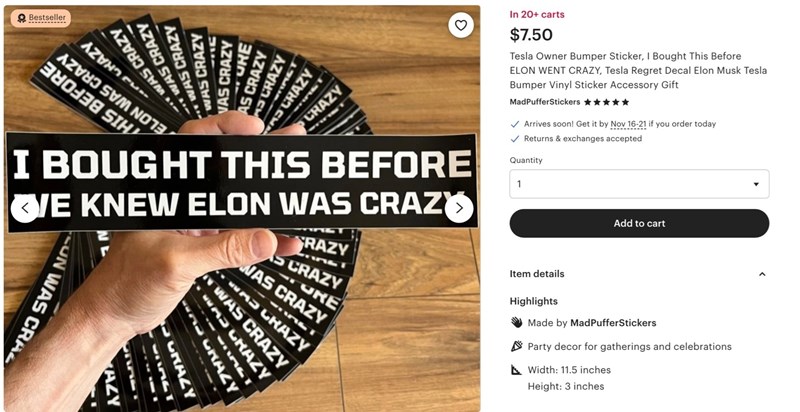This screenshot has height=412, width=800.
Task: Click the five-star rating next to shop name
Action: [607, 102]
